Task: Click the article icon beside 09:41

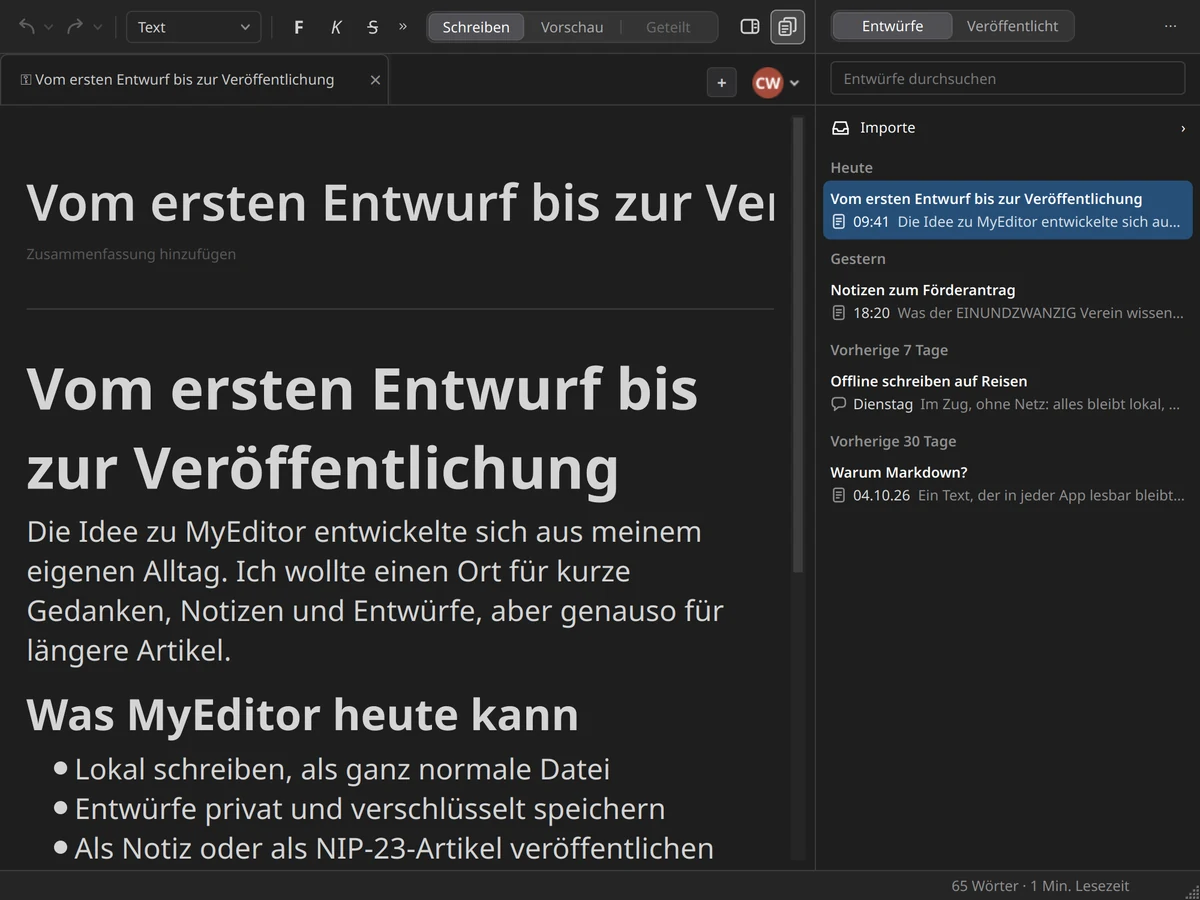Action: (839, 222)
